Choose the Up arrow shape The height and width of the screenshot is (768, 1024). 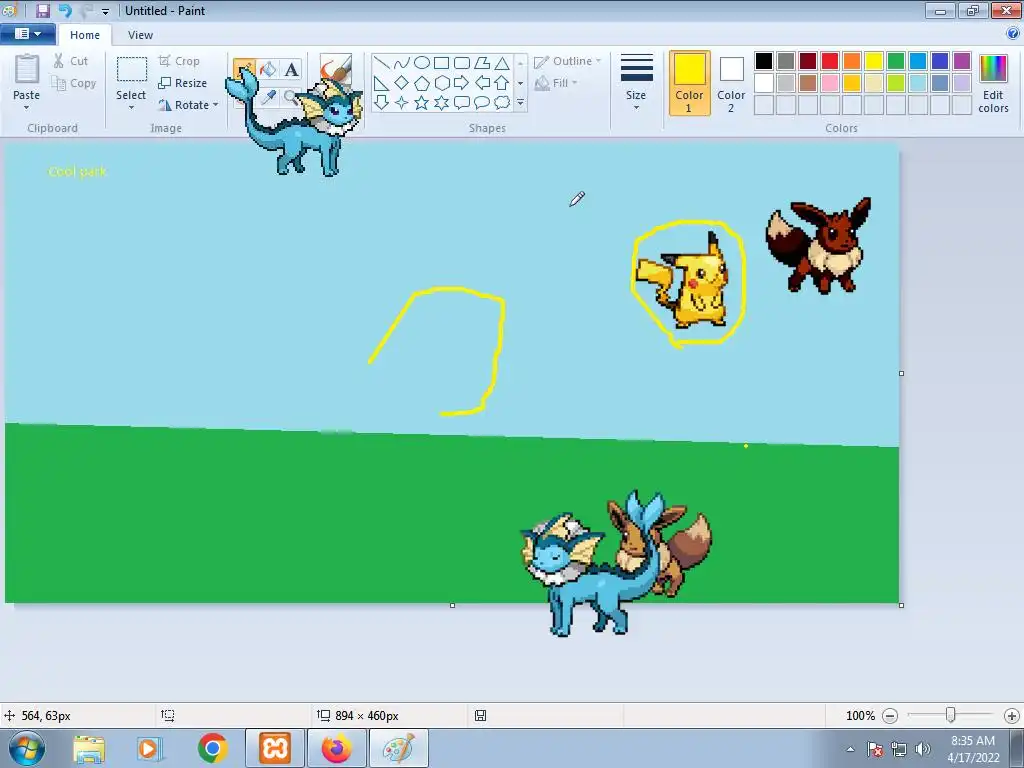pyautogui.click(x=502, y=83)
